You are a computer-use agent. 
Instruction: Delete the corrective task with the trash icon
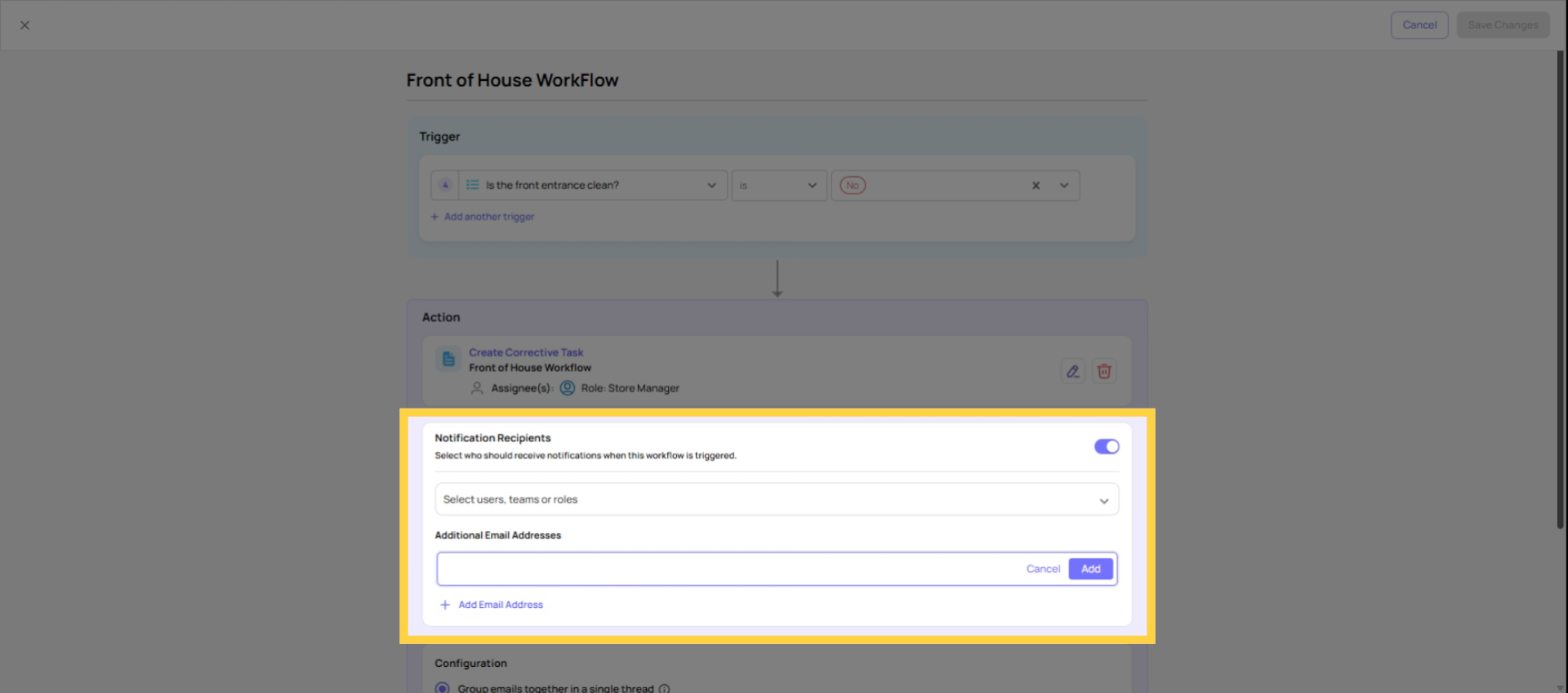tap(1104, 371)
